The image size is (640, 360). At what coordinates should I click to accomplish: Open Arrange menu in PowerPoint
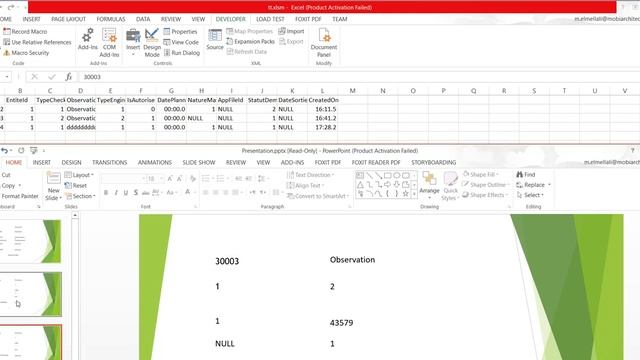[x=429, y=185]
